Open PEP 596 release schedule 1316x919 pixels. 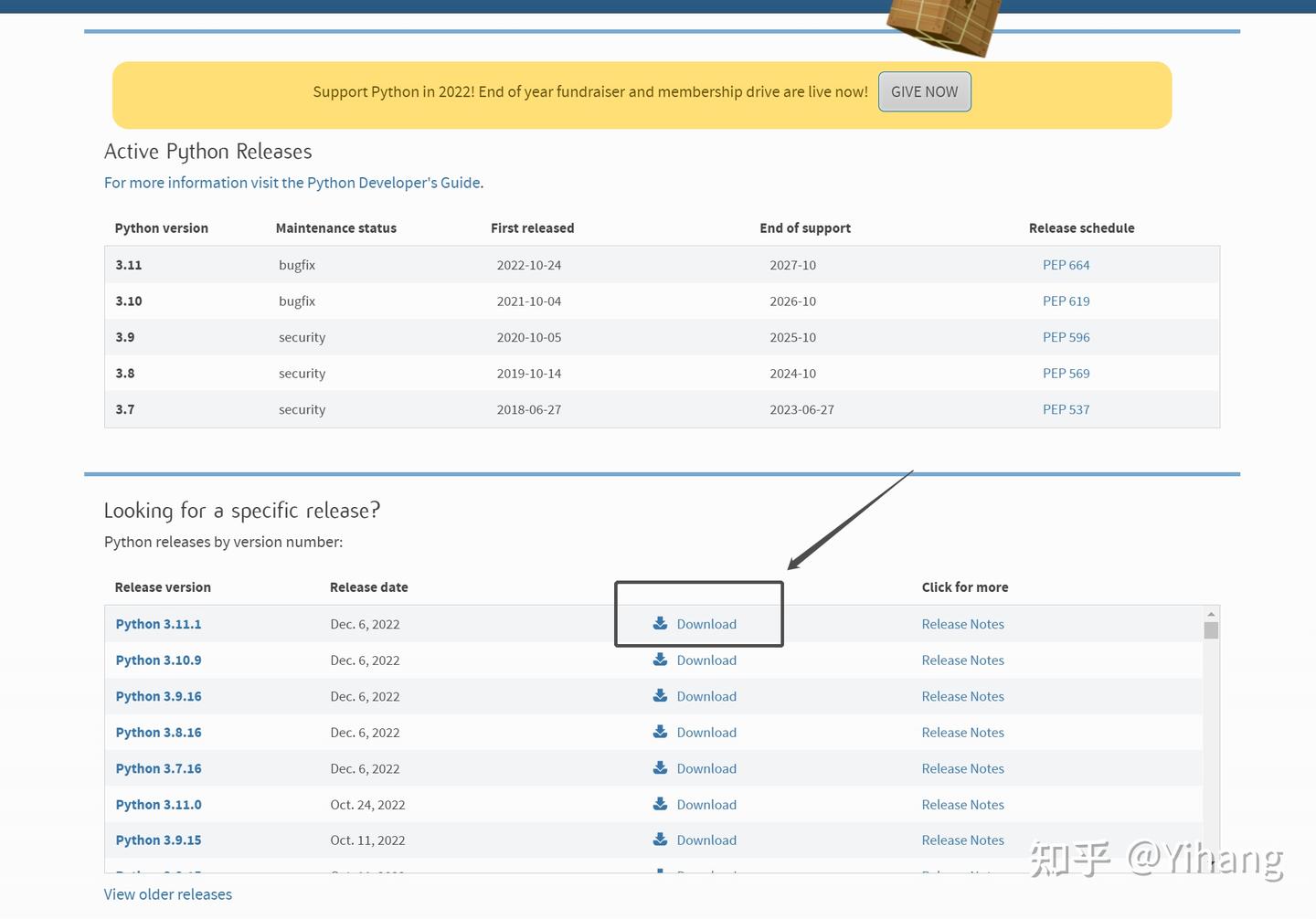click(1066, 336)
